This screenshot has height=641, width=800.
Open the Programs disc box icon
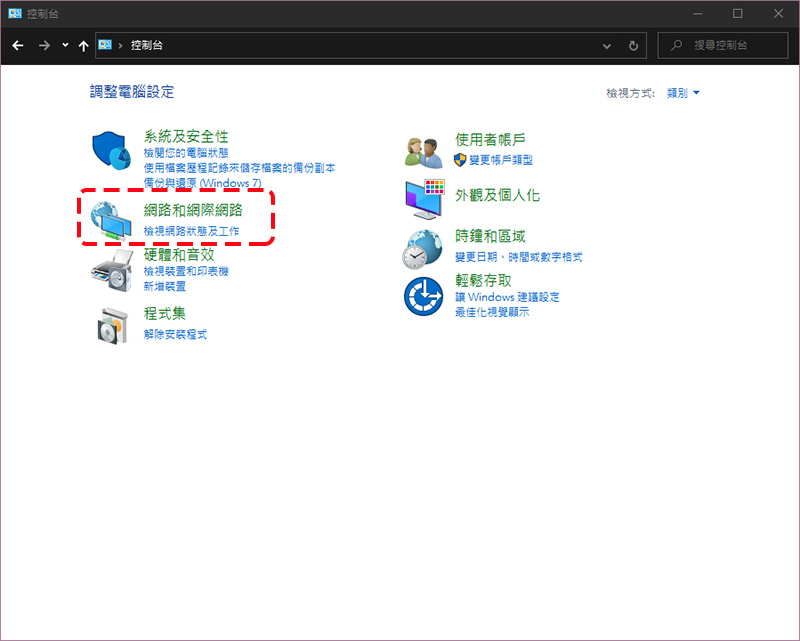click(112, 326)
